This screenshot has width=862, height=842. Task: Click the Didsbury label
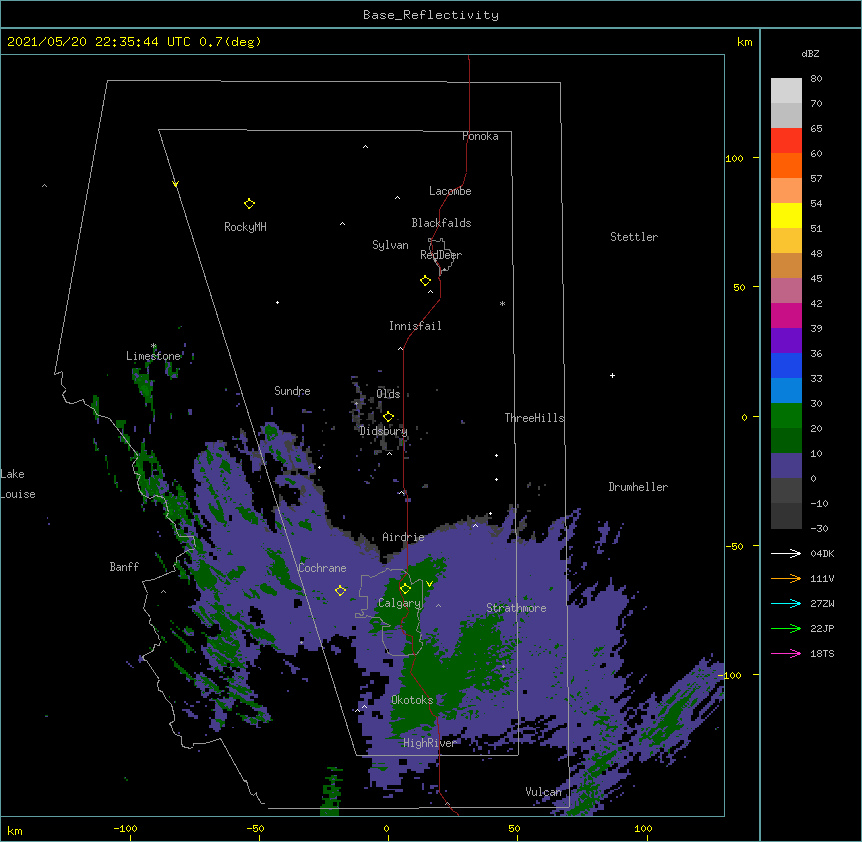pos(384,431)
